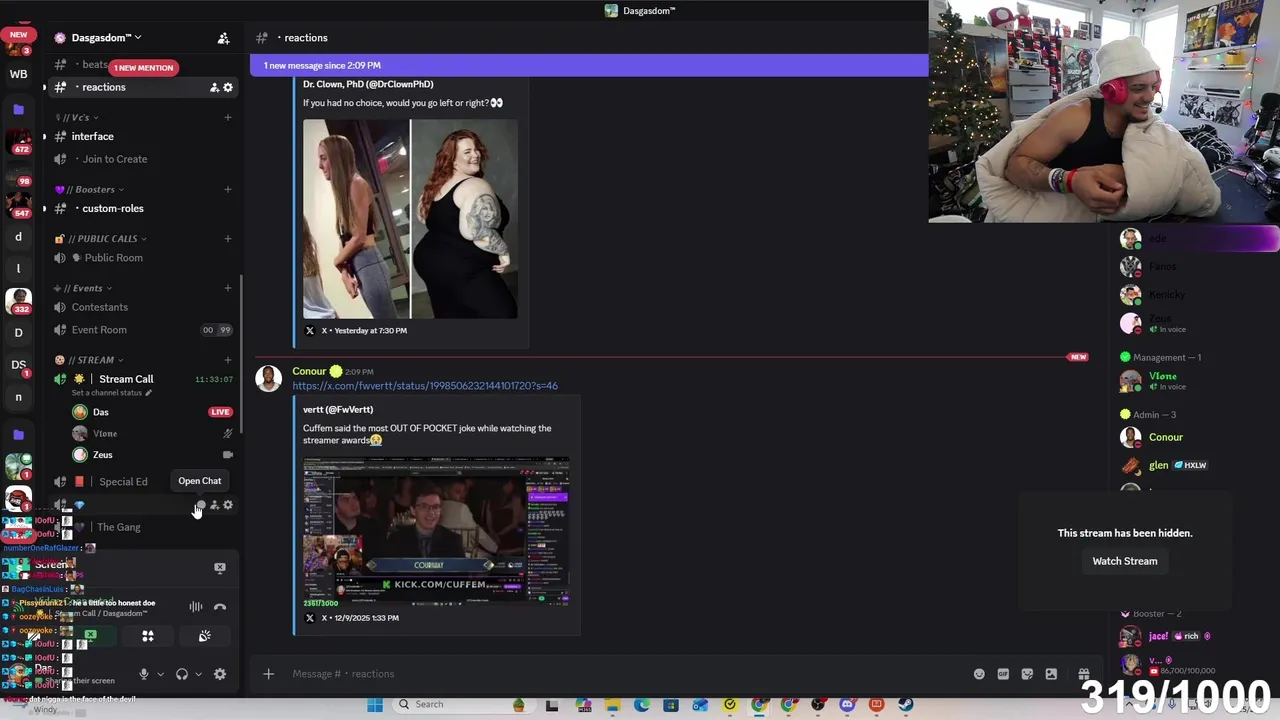The width and height of the screenshot is (1280, 720).
Task: Open image attachment button in message bar
Action: pyautogui.click(x=1051, y=674)
